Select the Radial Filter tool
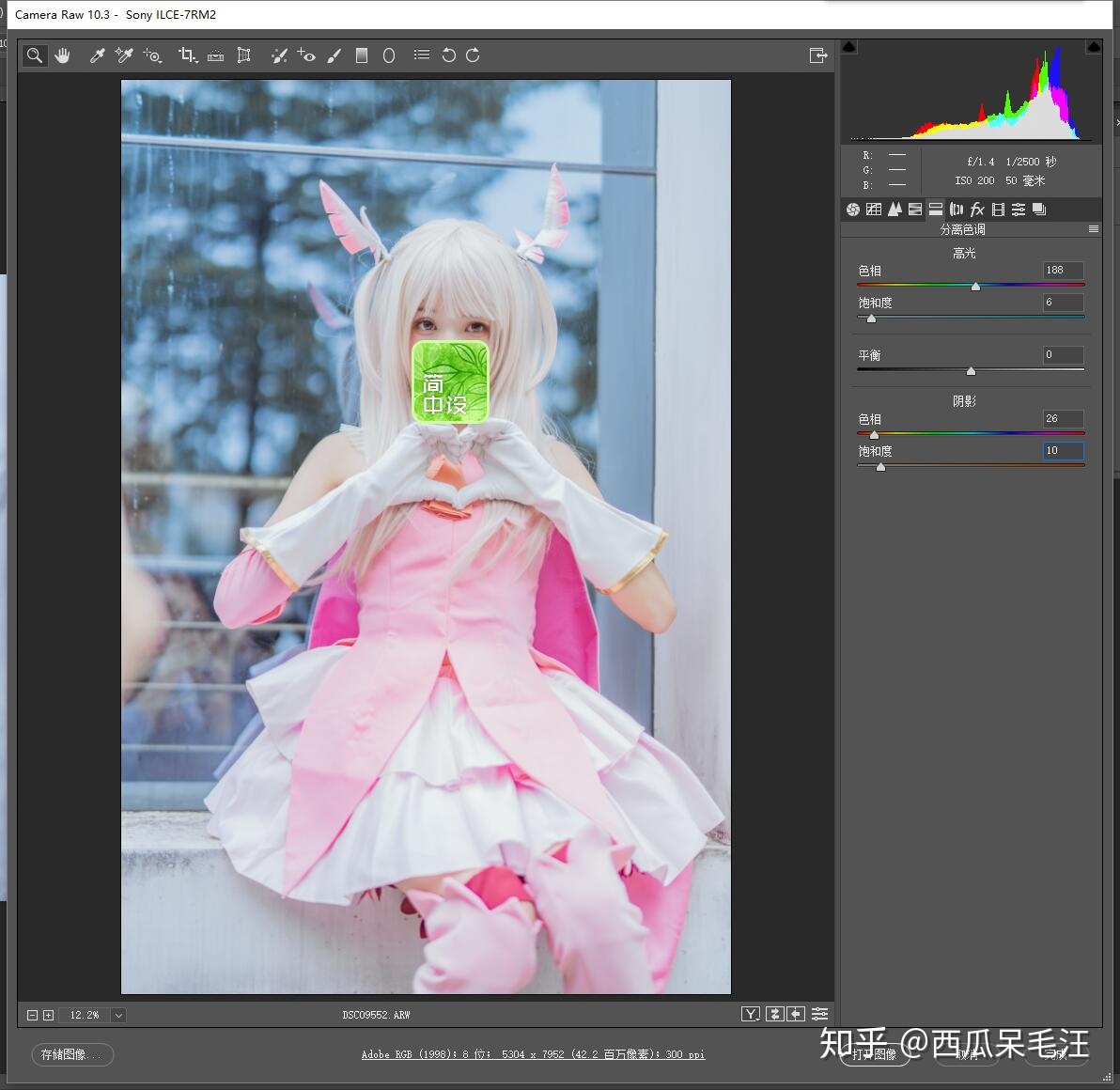The width and height of the screenshot is (1120, 1090). pyautogui.click(x=389, y=55)
